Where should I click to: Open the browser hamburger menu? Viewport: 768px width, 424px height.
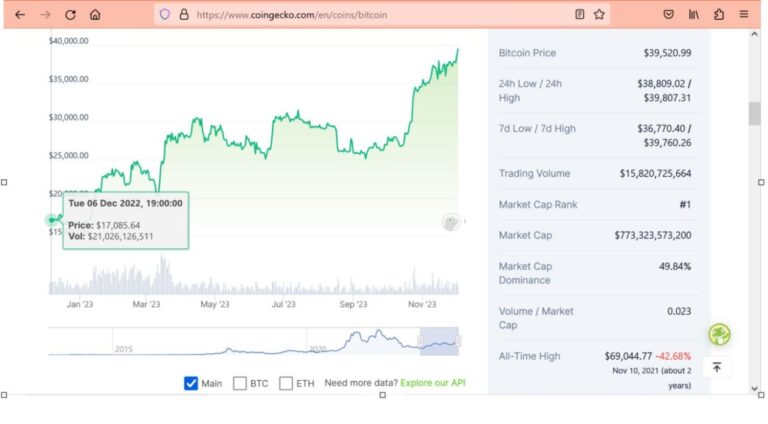[x=744, y=15]
